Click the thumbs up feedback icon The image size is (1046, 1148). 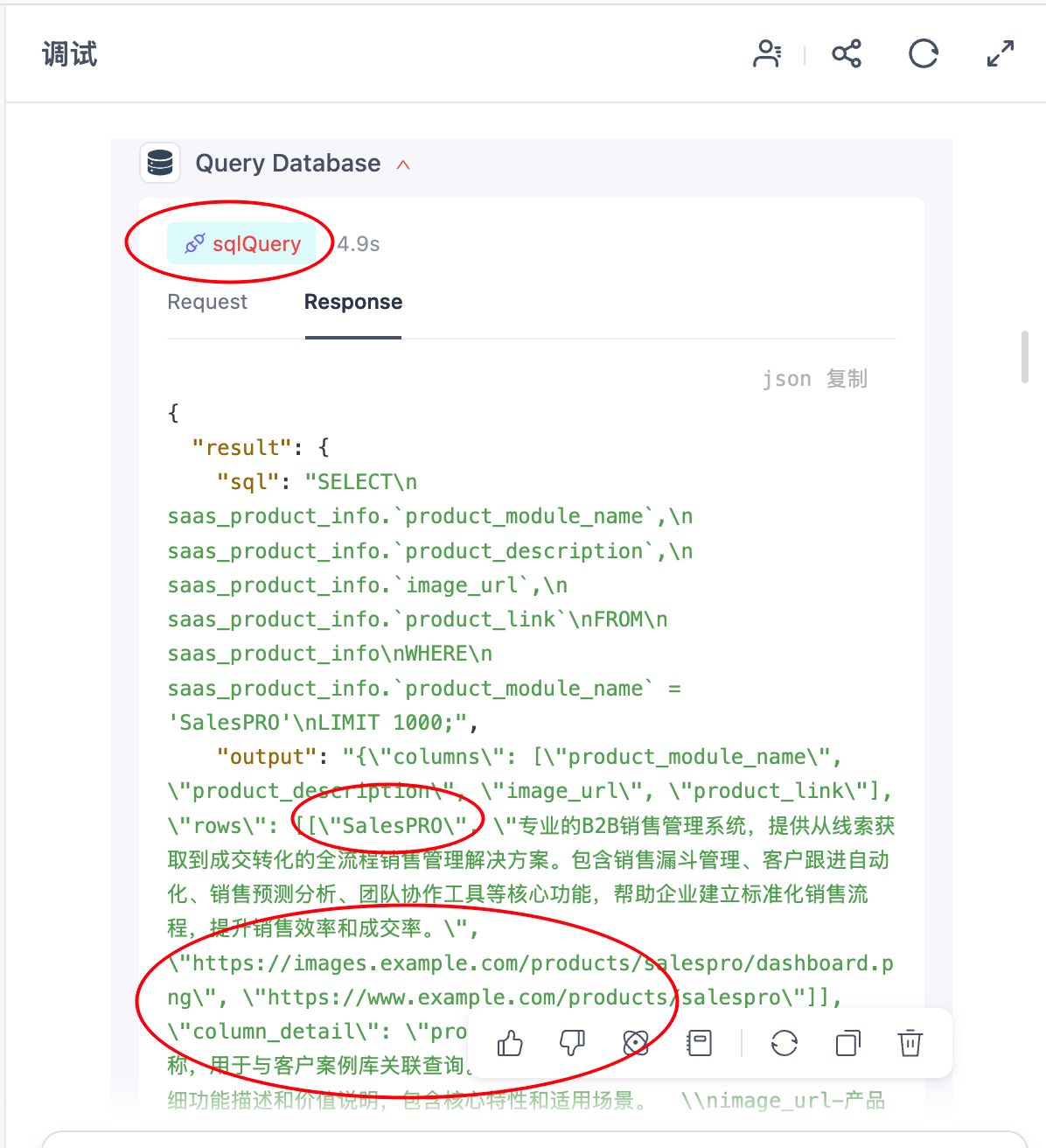(x=510, y=1043)
